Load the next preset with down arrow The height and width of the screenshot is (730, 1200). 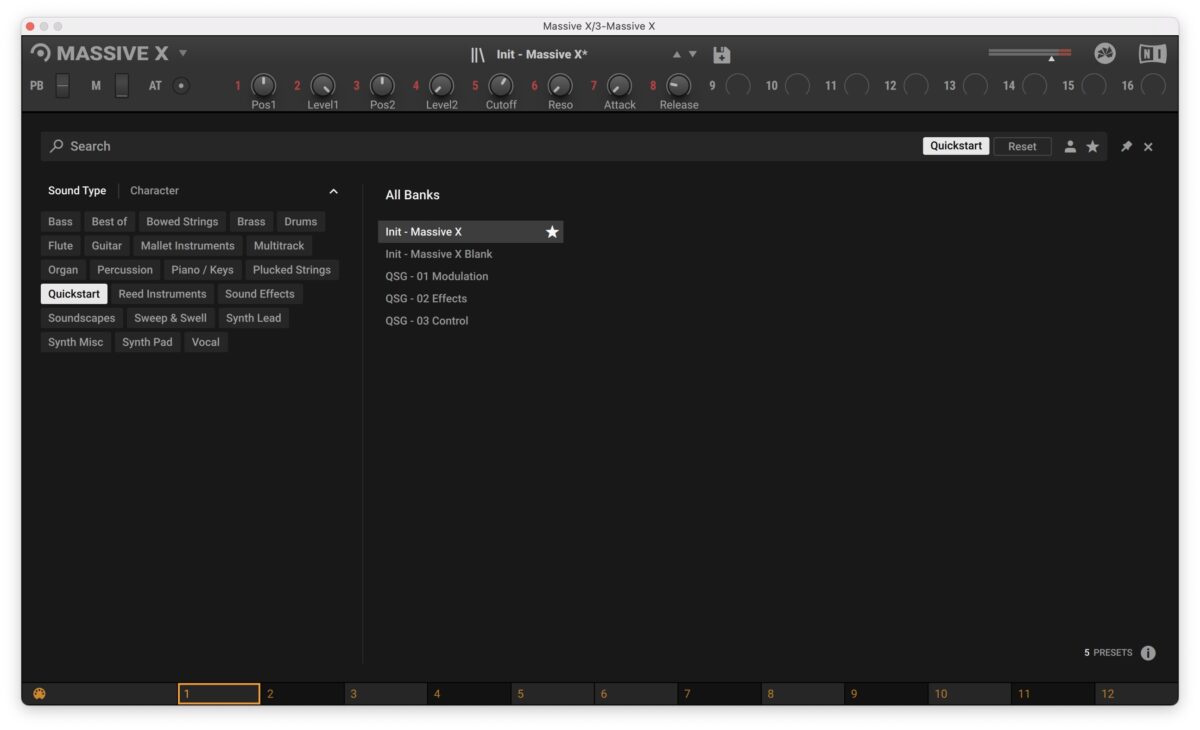[x=692, y=55]
